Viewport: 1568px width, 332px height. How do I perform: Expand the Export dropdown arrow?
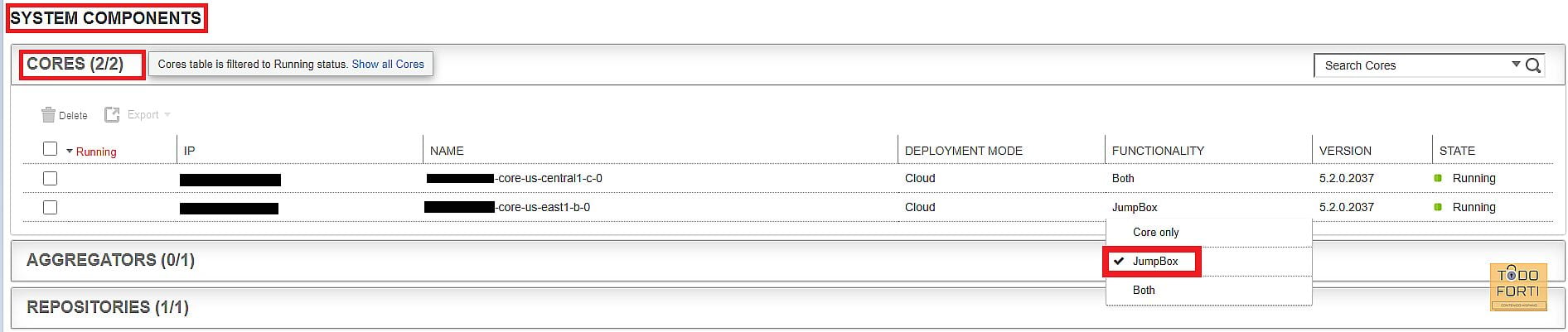tap(167, 115)
